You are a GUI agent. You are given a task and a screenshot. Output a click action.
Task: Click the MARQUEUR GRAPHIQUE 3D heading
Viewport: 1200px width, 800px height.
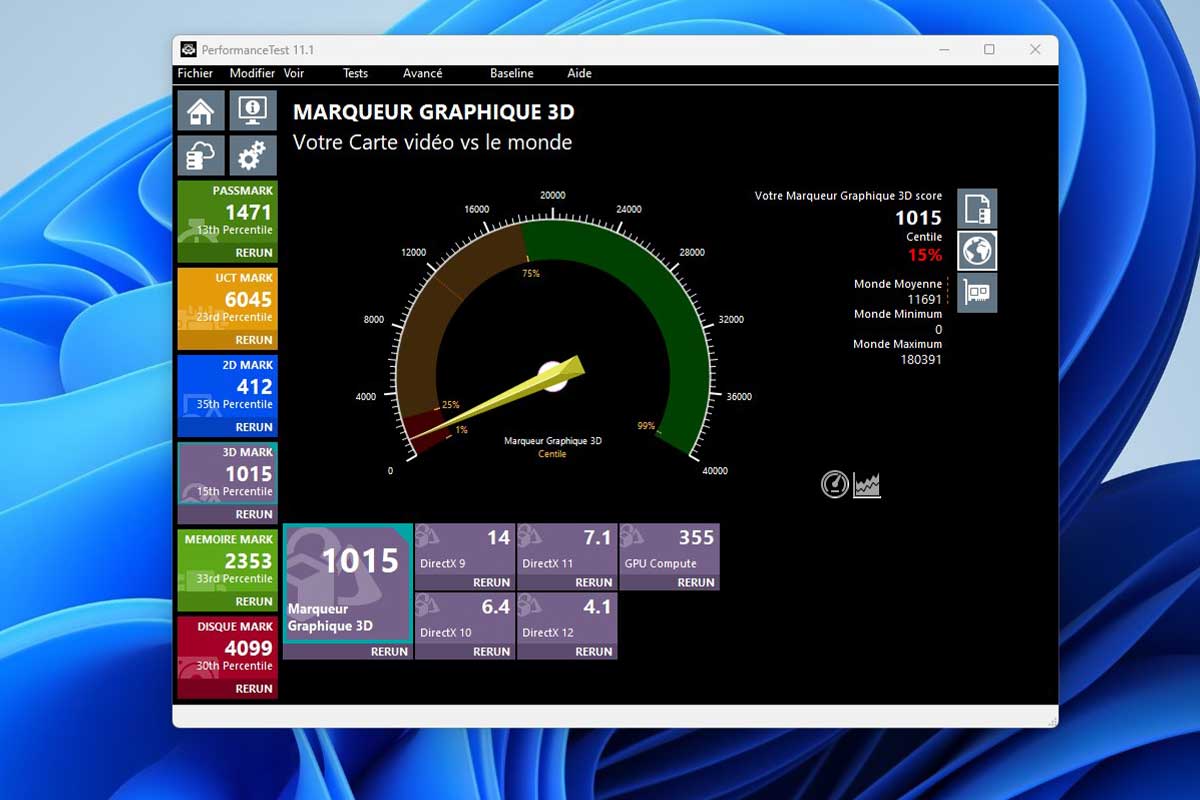tap(434, 112)
